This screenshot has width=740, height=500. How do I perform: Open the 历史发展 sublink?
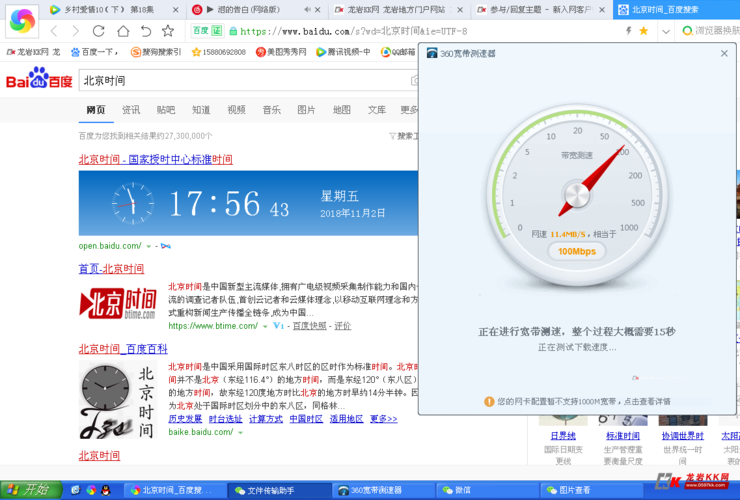pos(185,419)
